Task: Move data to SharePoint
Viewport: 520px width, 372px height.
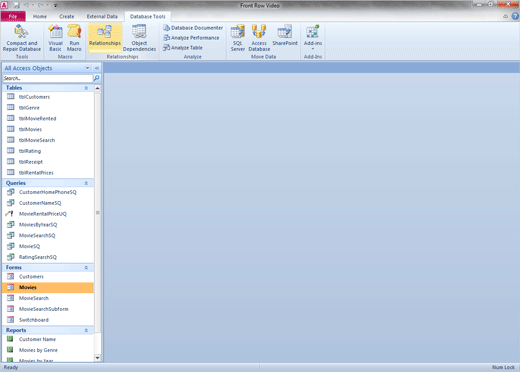Action: tap(285, 35)
